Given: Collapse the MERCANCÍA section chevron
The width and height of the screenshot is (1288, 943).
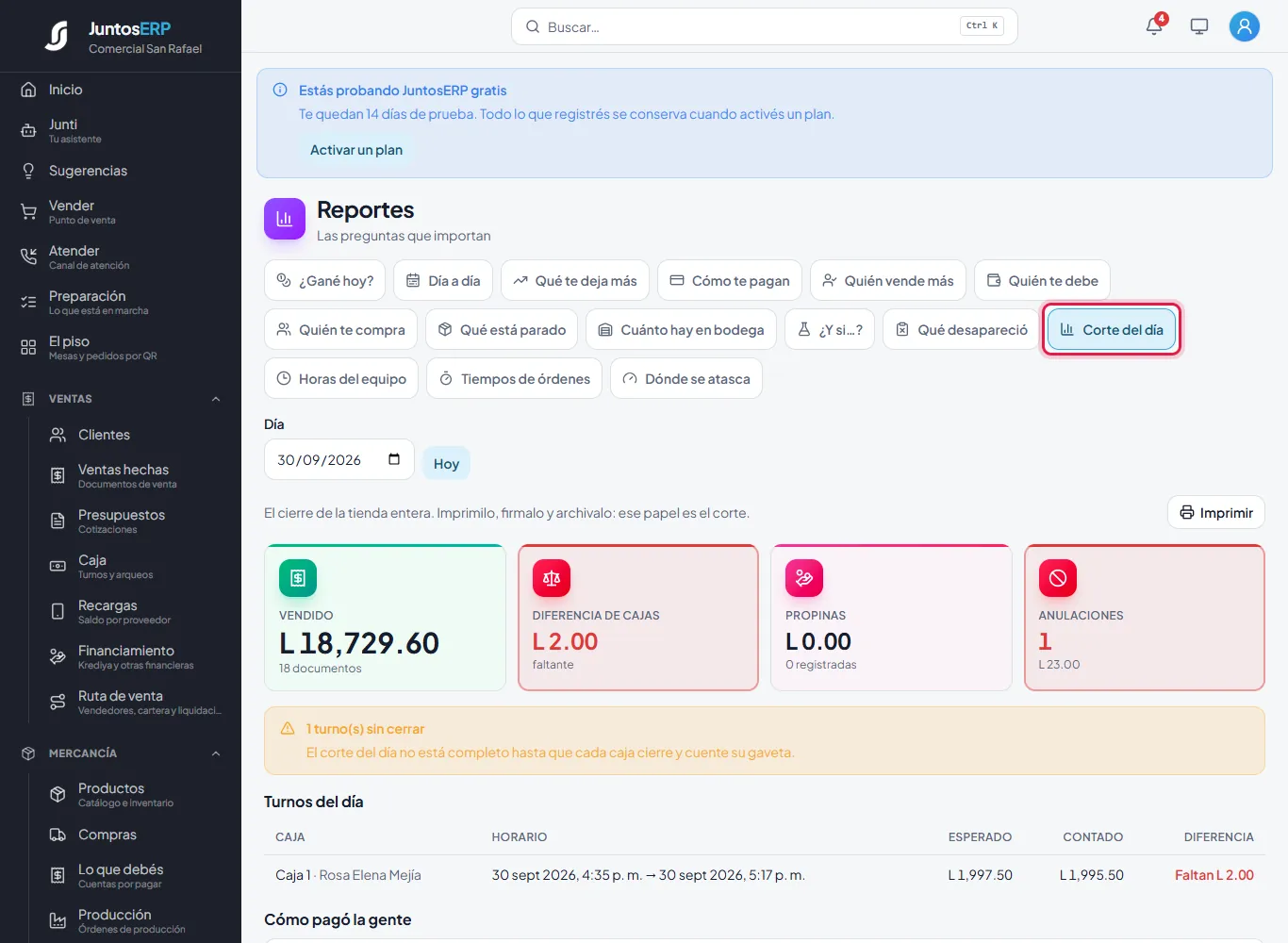Looking at the screenshot, I should [x=216, y=753].
